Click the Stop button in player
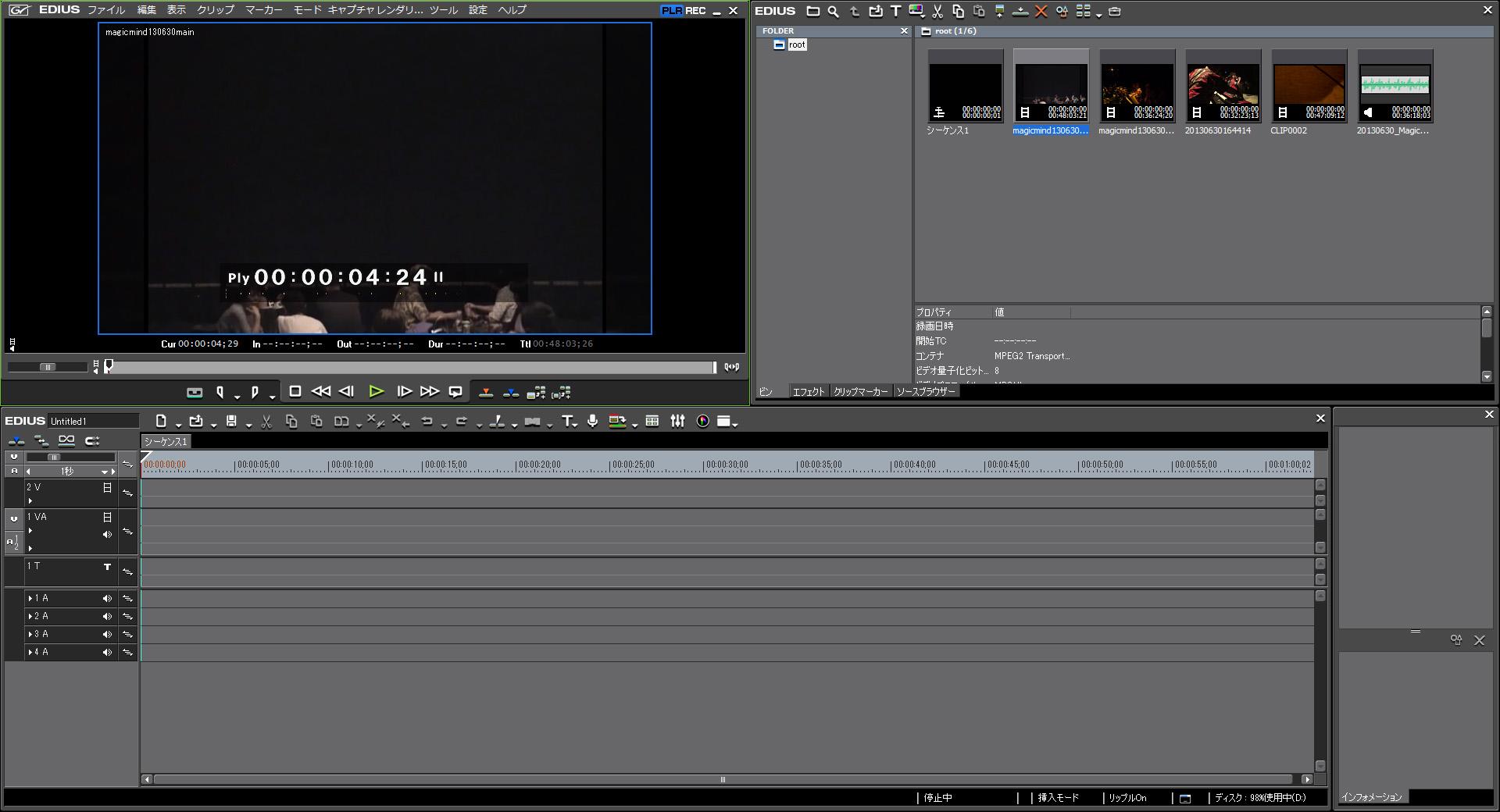 [295, 391]
